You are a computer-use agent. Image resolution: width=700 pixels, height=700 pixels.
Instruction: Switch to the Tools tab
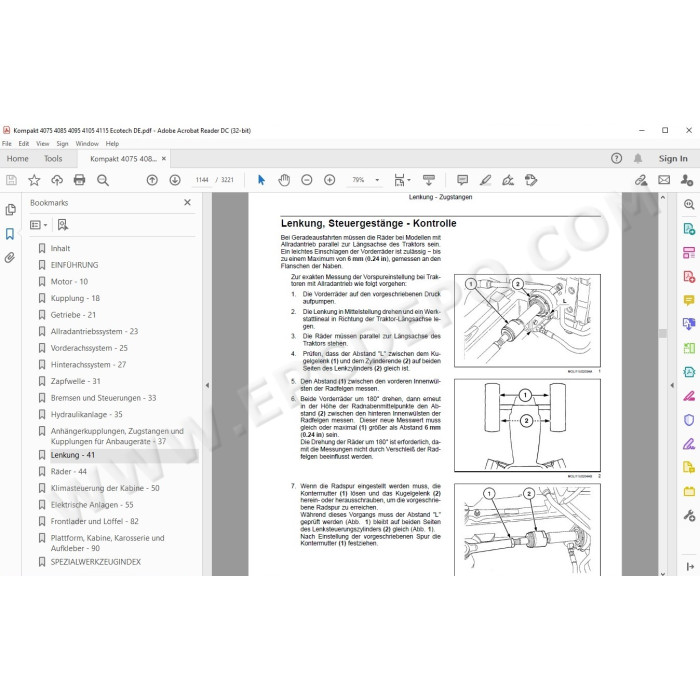pos(53,158)
